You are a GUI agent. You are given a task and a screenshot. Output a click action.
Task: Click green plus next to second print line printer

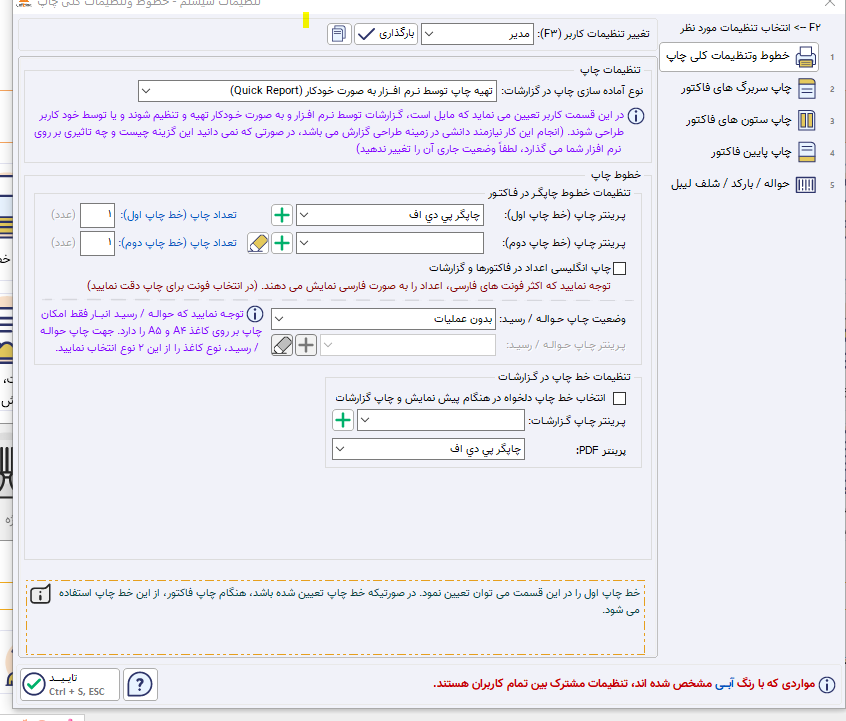coord(282,243)
